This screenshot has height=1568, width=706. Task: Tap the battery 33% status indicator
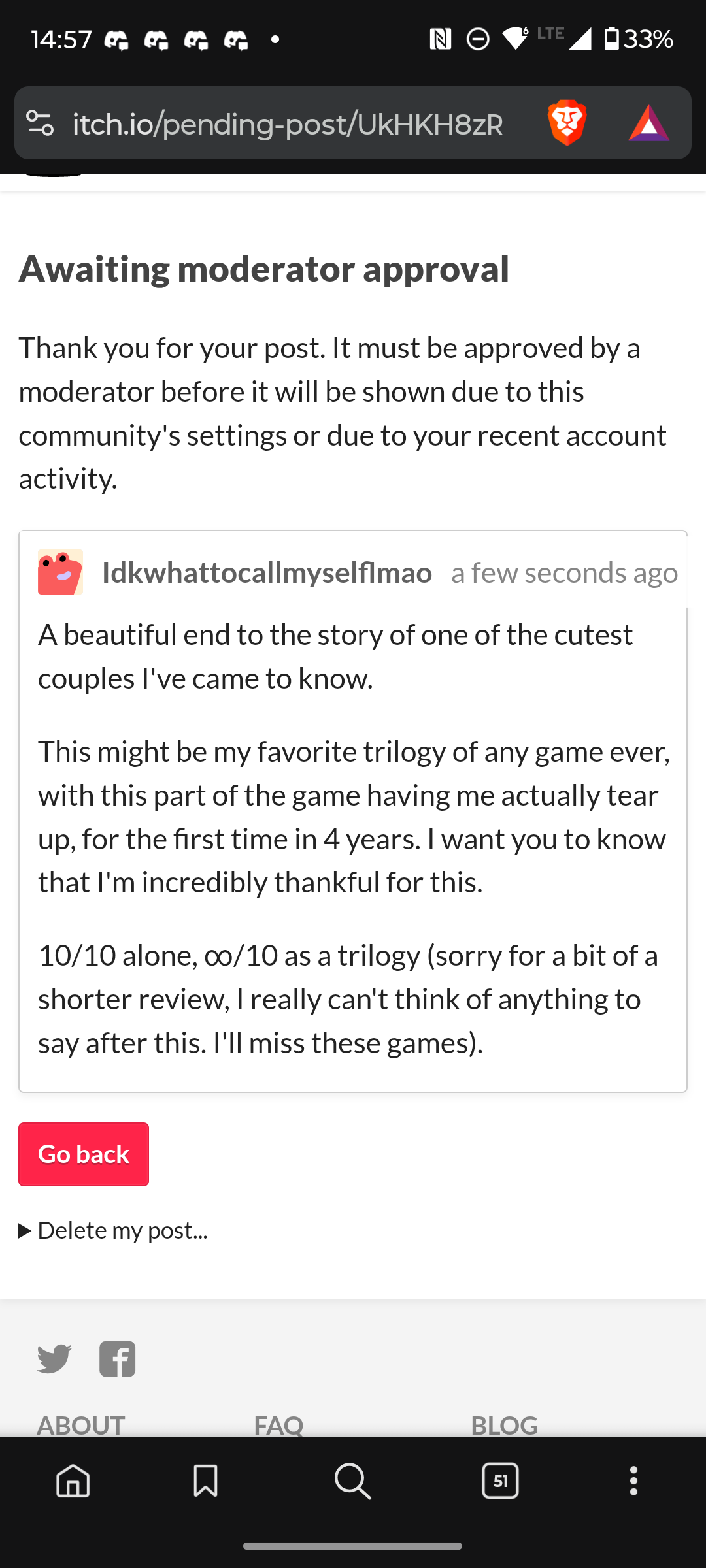[639, 39]
